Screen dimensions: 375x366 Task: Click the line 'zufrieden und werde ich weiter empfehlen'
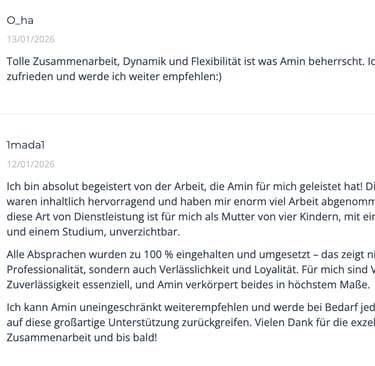coord(114,77)
